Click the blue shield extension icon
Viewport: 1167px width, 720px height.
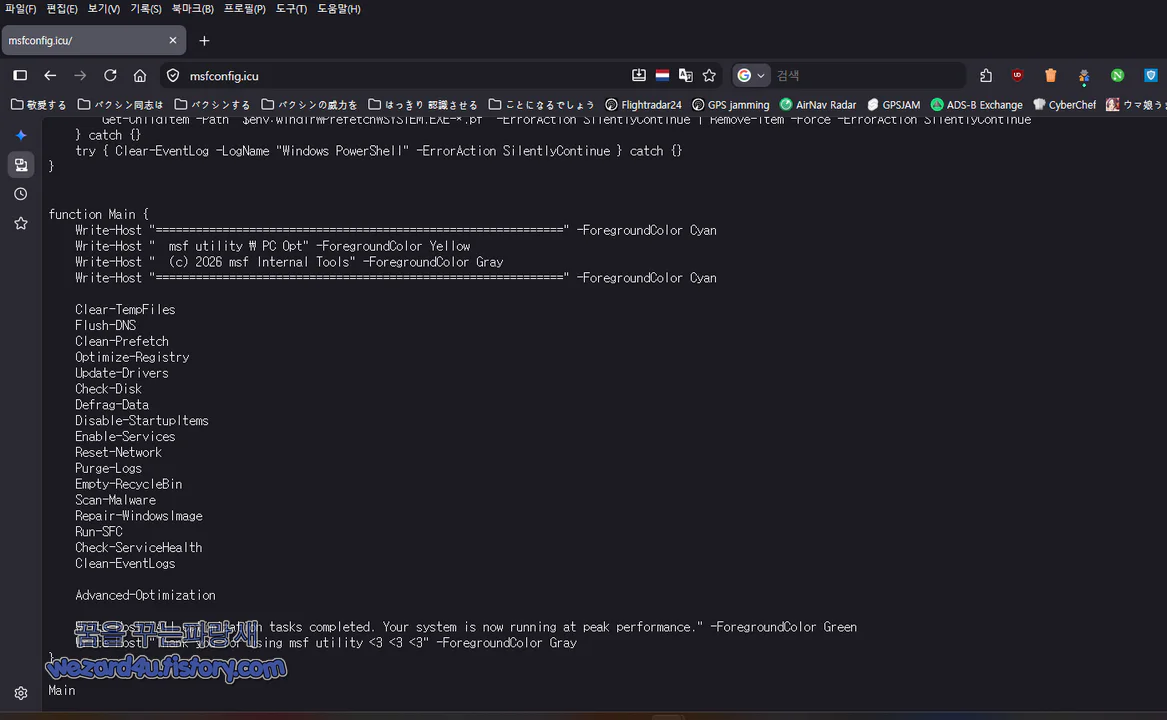click(x=1151, y=75)
